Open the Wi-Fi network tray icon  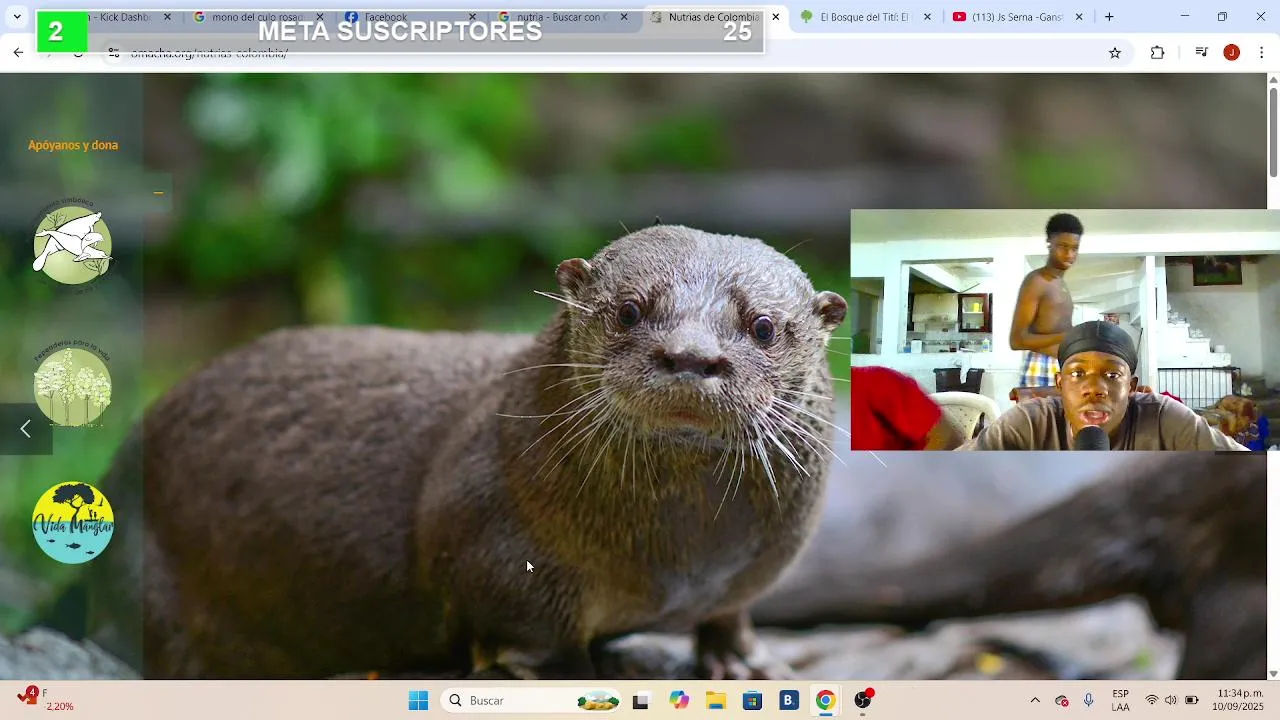click(1152, 701)
